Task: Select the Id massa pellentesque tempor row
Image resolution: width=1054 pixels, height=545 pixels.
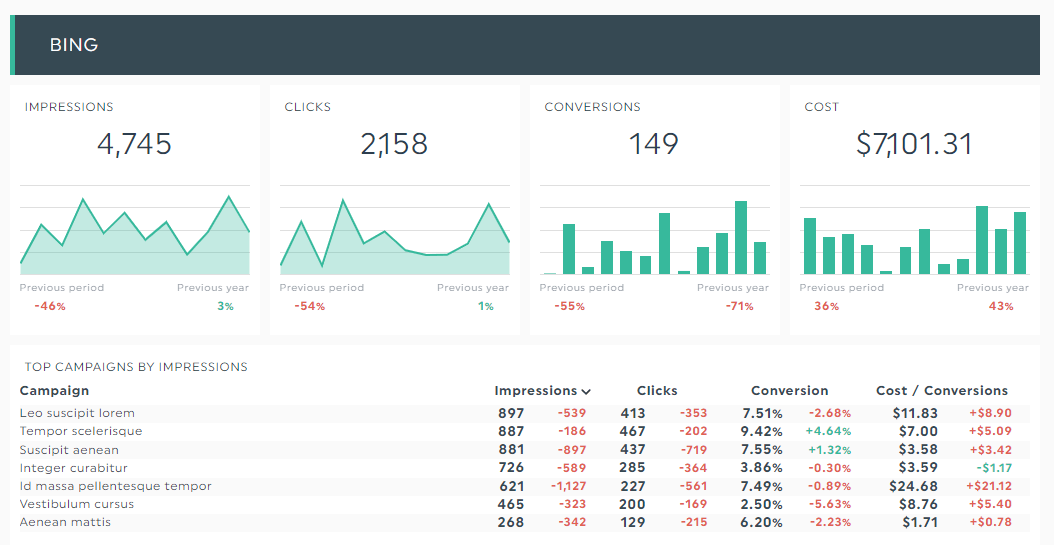Action: click(524, 486)
